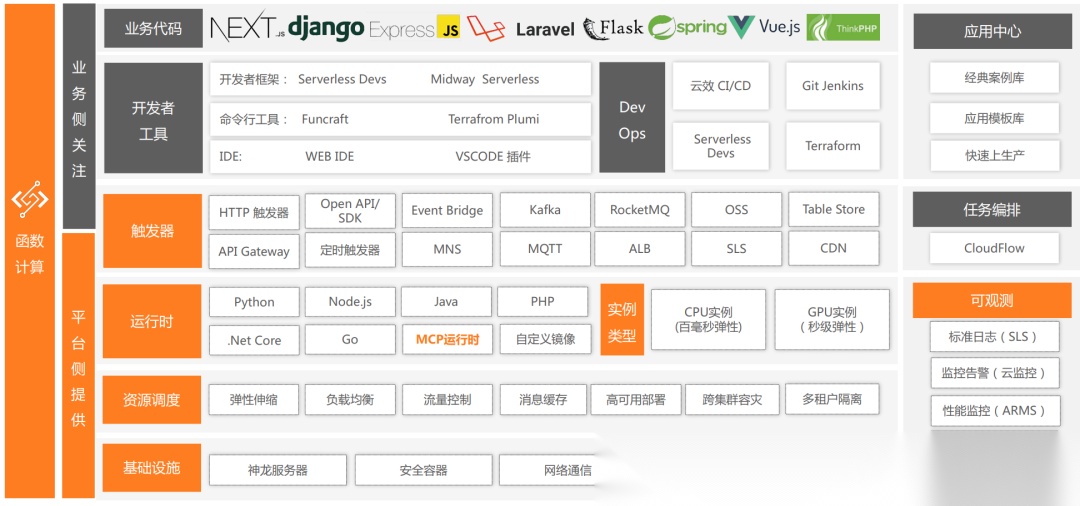Click the Open API/SDK box

tap(350, 210)
